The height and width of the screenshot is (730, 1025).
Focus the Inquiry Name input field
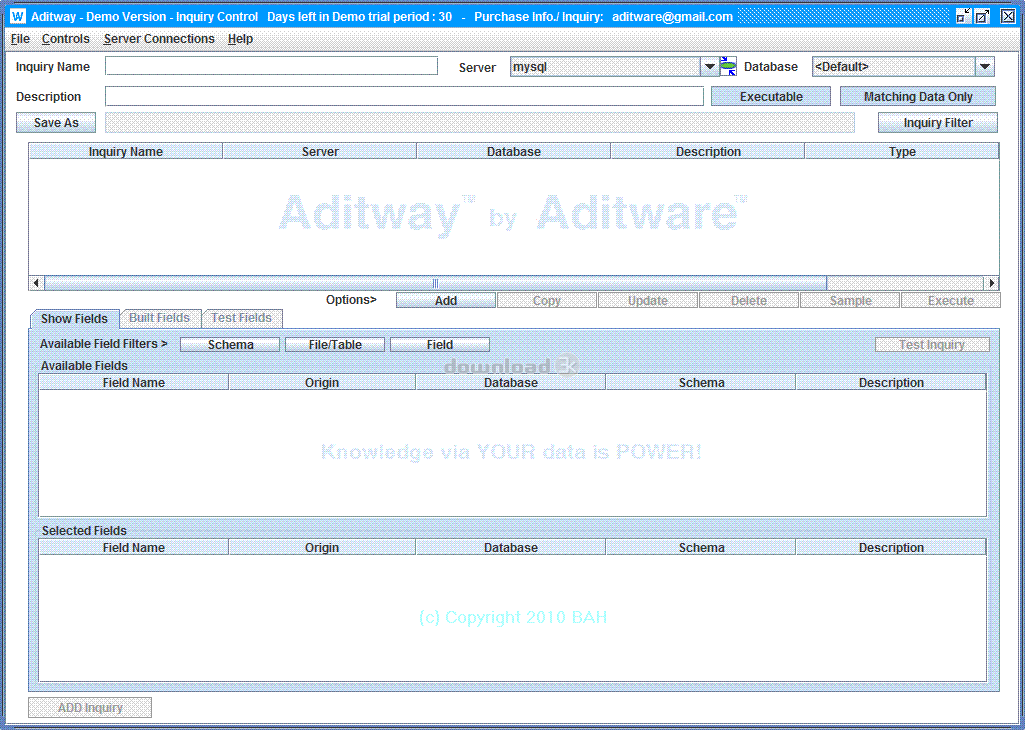[x=271, y=66]
